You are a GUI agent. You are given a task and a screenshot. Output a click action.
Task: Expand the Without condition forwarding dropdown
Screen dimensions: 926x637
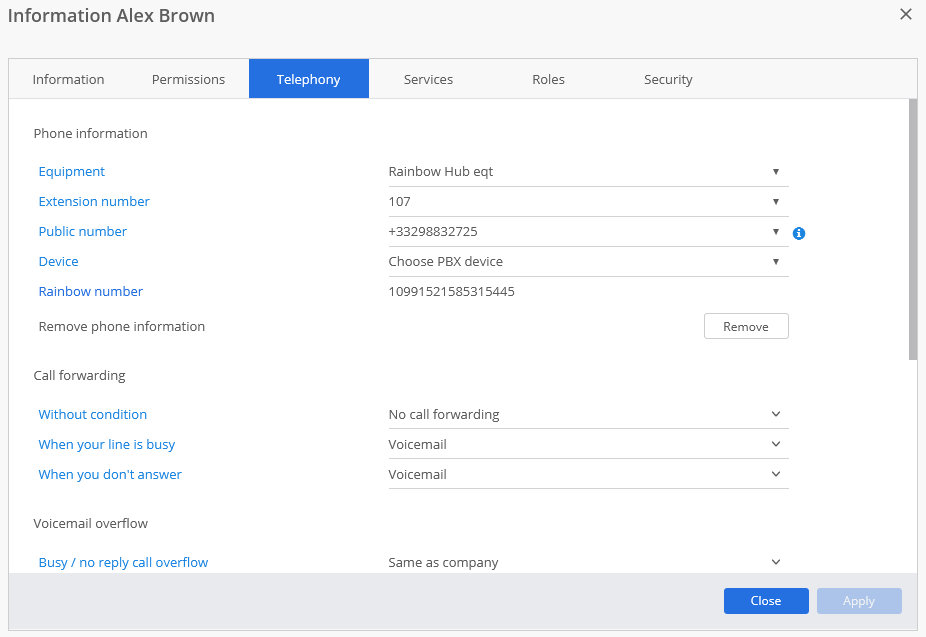click(x=587, y=415)
